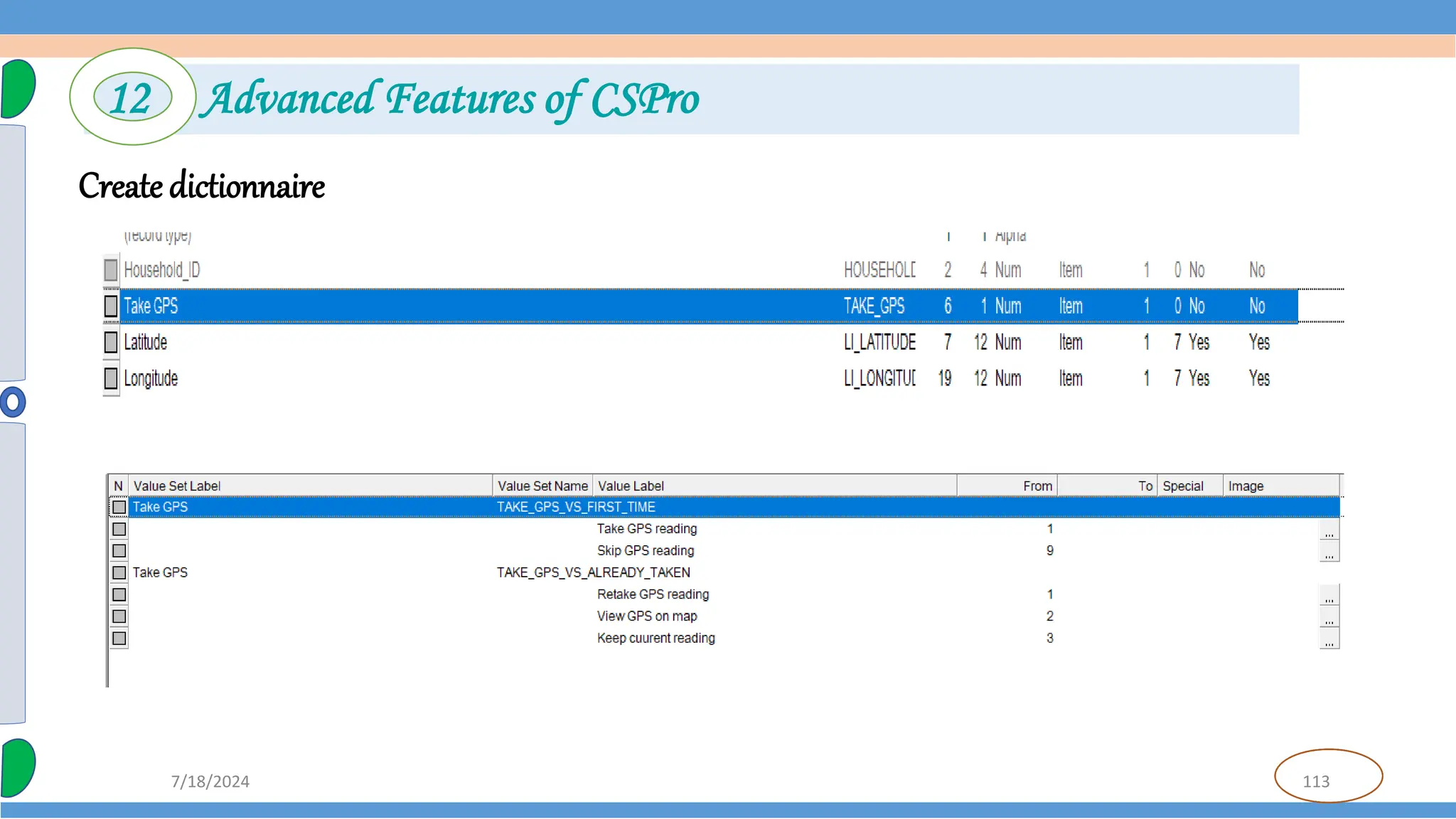This screenshot has height=819, width=1456.
Task: Click the Advanced Features of CSPro title
Action: 451,100
